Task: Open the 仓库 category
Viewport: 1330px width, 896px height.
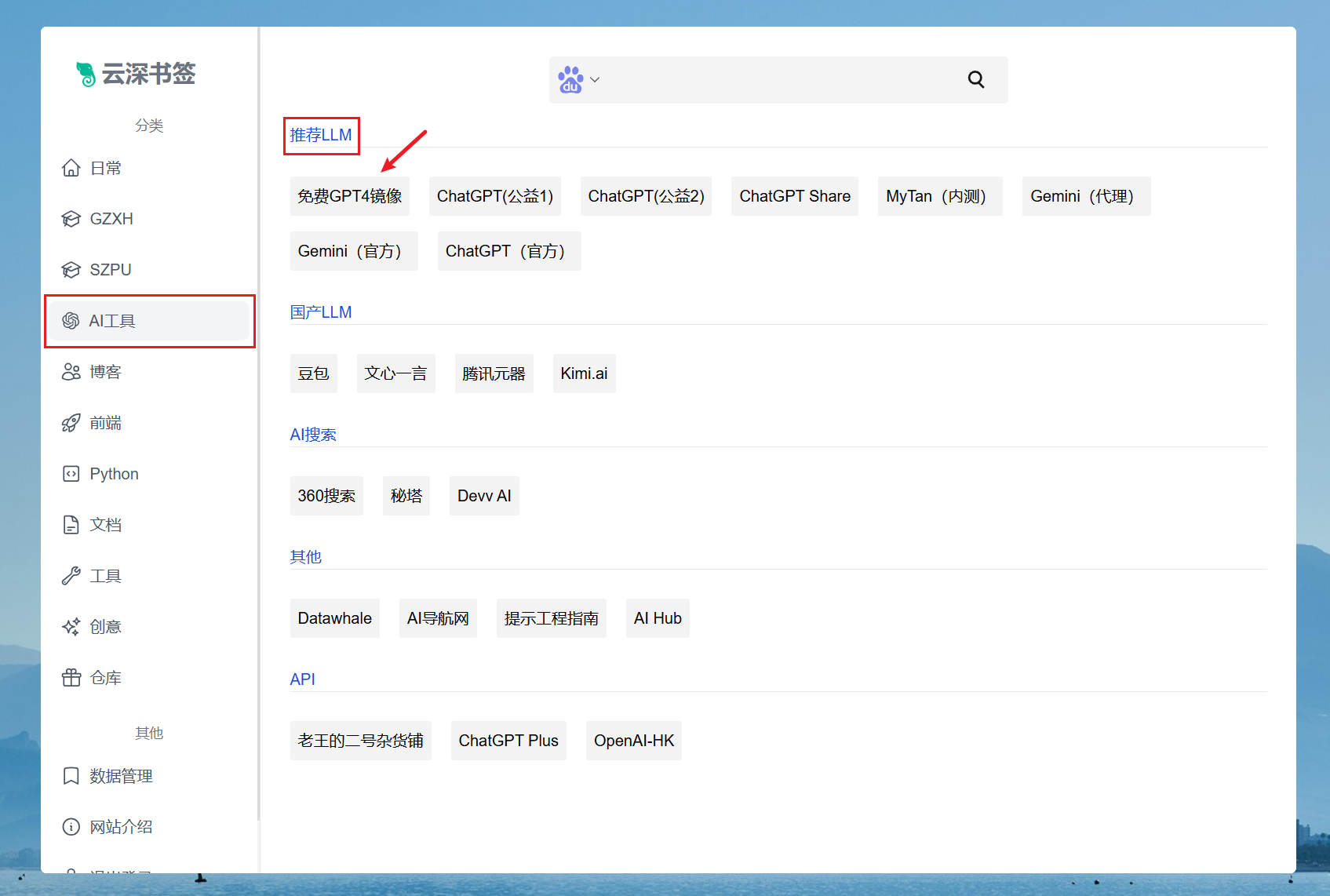Action: pos(148,678)
